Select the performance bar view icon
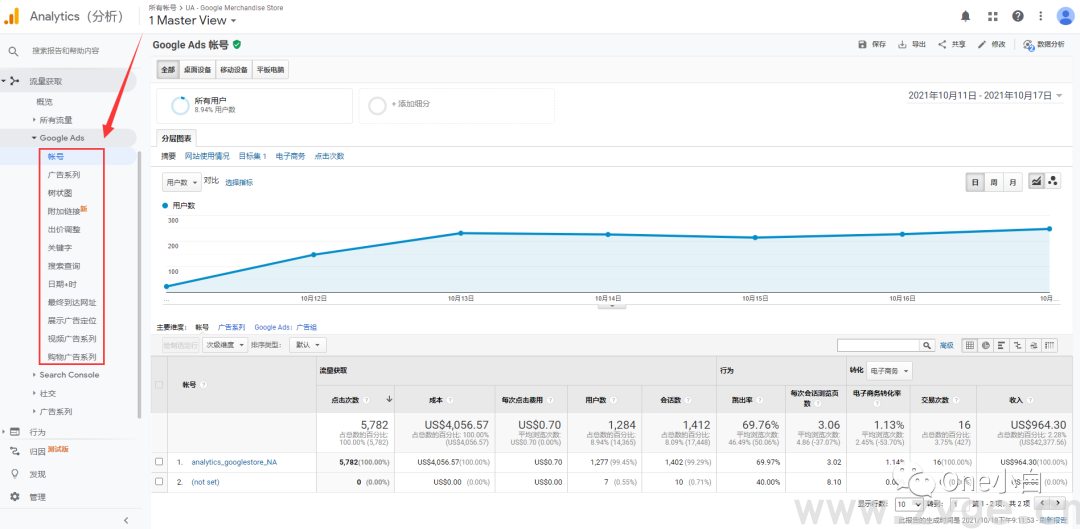This screenshot has width=1080, height=529. [x=1001, y=345]
